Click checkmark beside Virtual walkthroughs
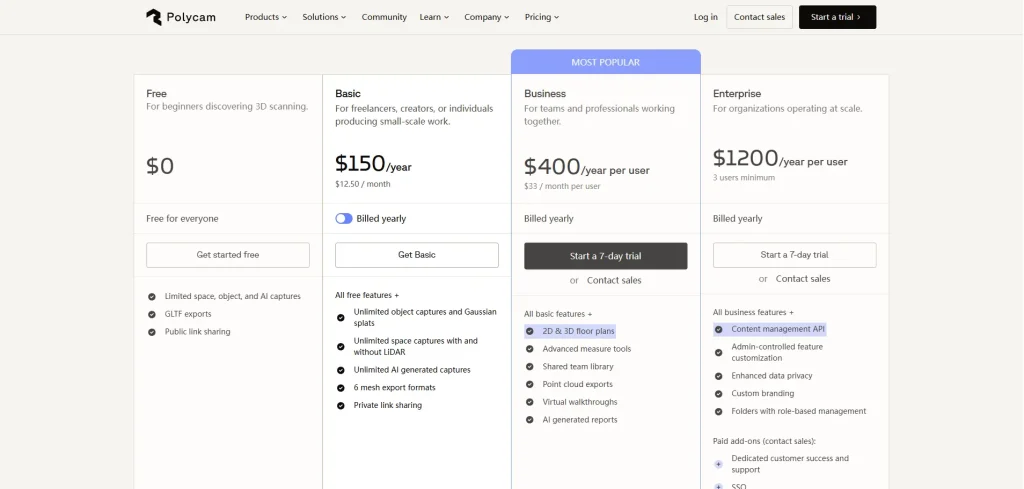The image size is (1024, 489). click(x=530, y=402)
